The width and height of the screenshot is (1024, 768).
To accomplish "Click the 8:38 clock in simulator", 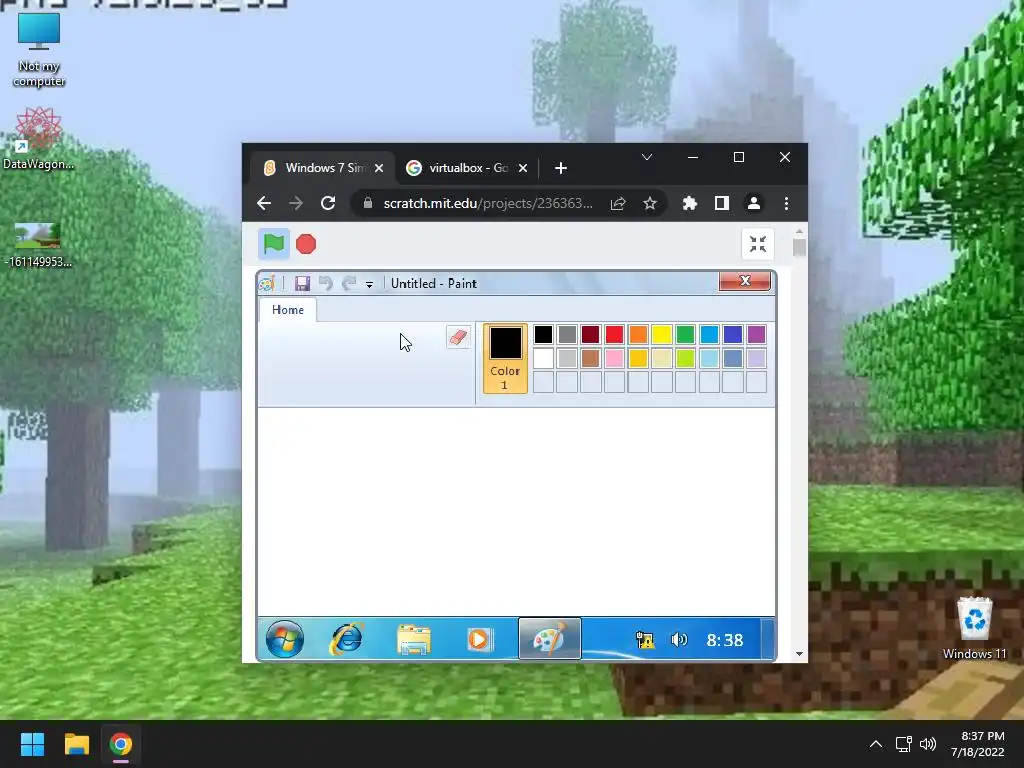I will point(725,640).
